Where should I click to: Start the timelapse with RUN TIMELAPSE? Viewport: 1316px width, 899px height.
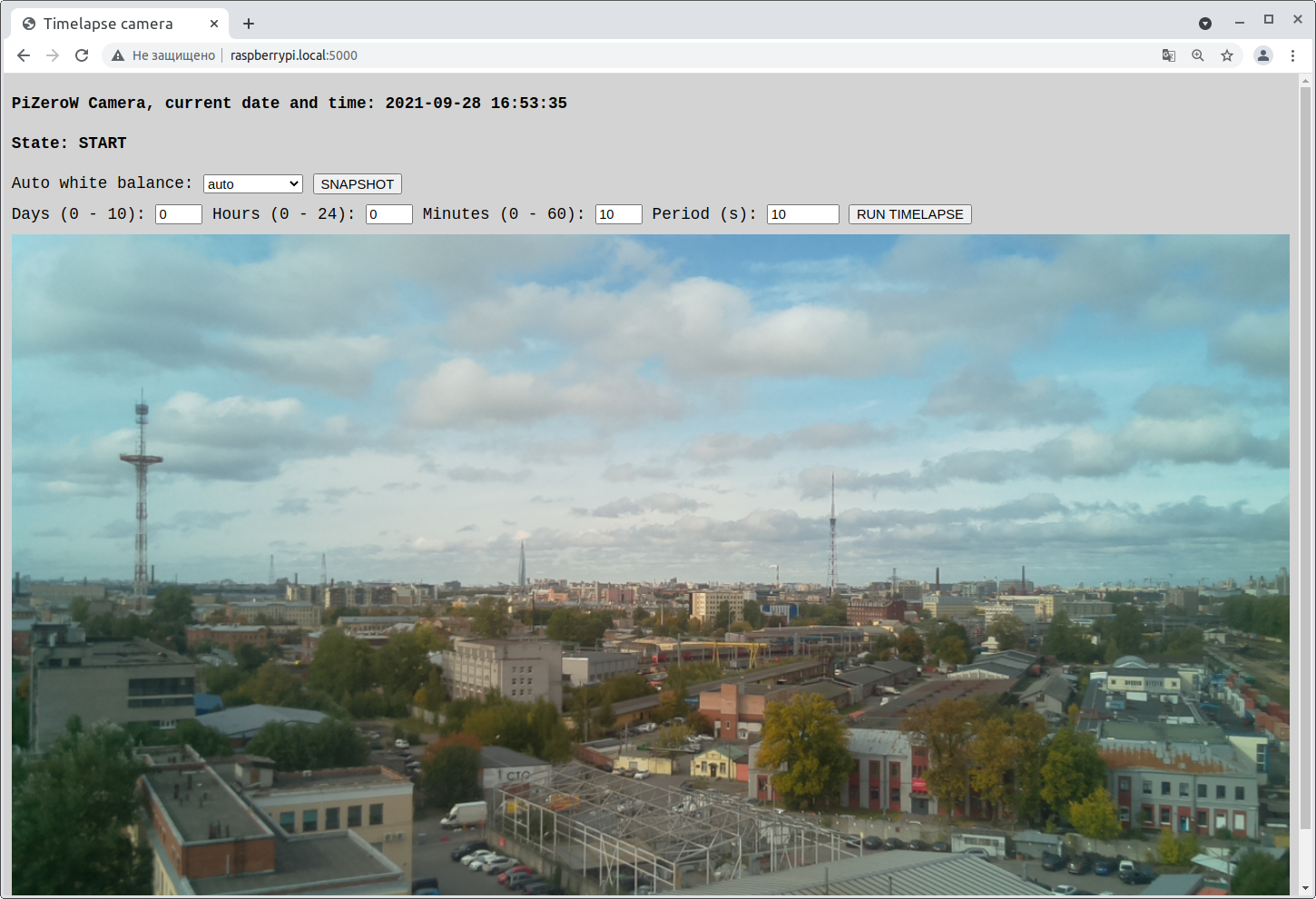pos(909,214)
